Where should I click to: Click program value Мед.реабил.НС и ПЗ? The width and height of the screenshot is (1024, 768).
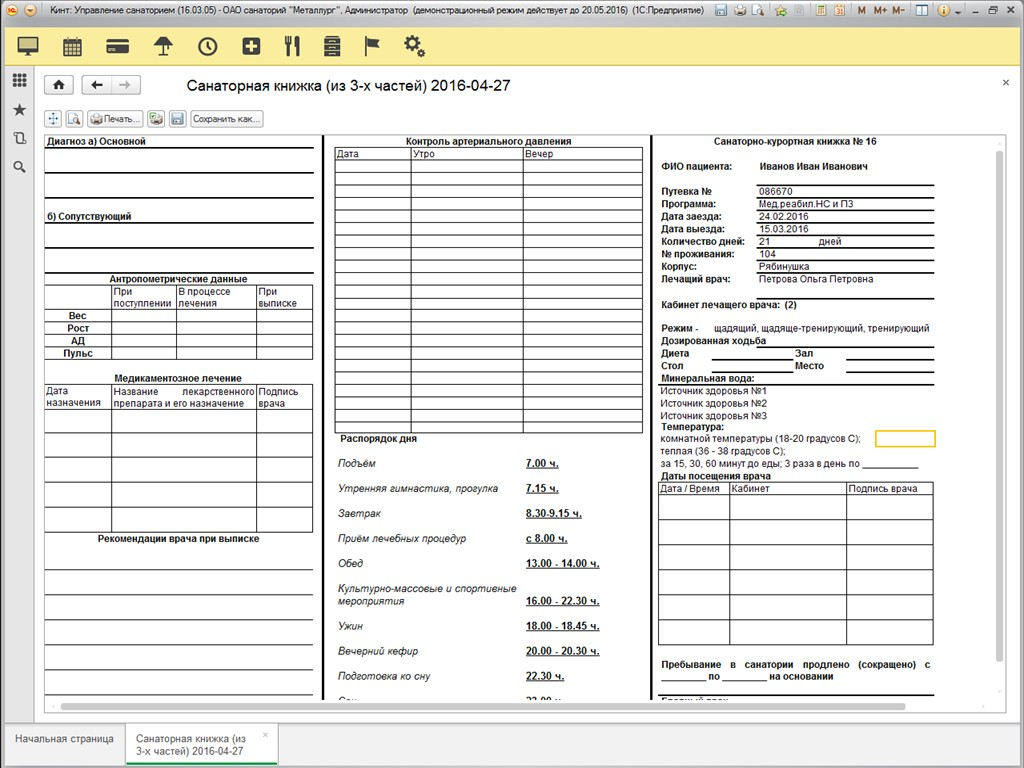point(806,204)
